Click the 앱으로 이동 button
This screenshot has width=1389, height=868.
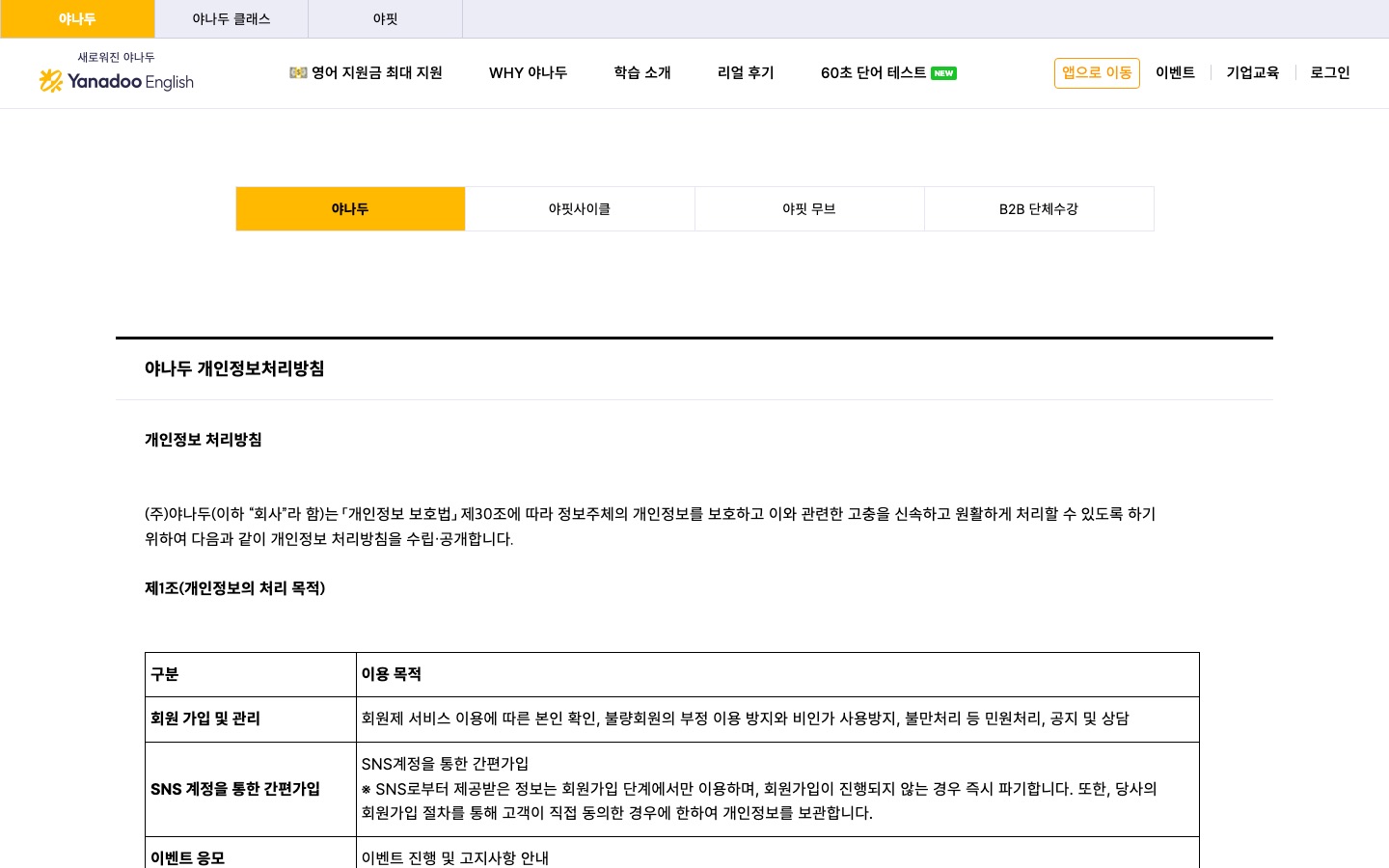1097,73
